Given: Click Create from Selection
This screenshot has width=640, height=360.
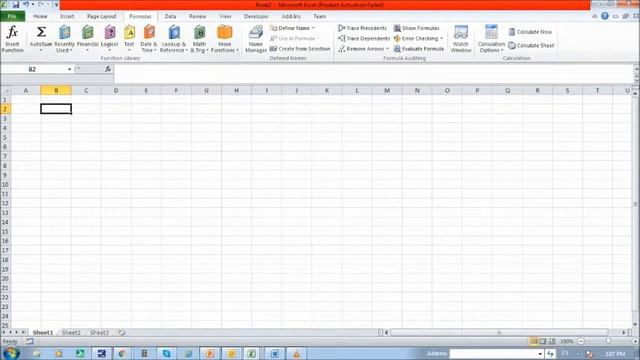Looking at the screenshot, I should click(300, 49).
